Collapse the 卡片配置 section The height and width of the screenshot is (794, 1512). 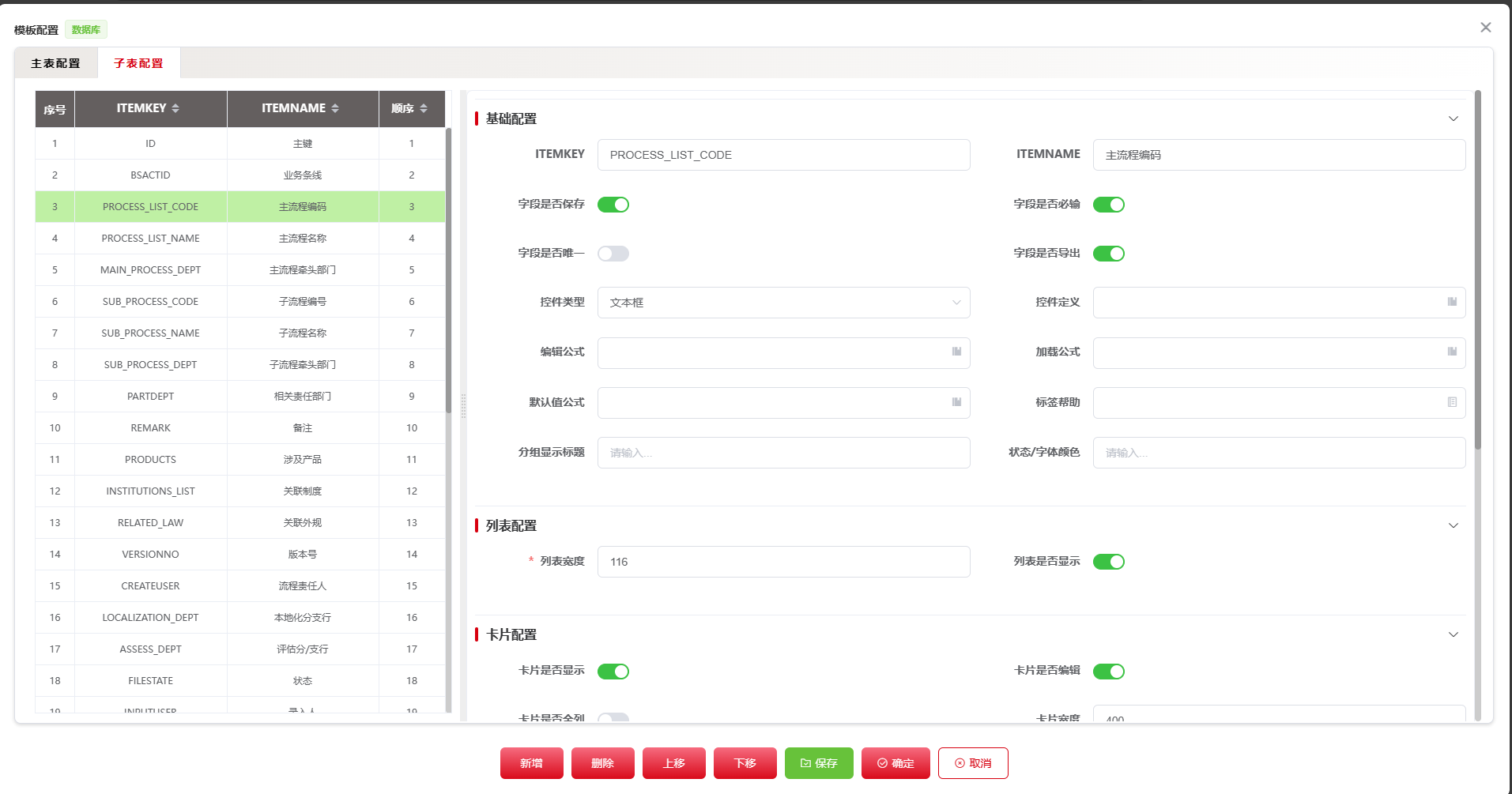[1453, 634]
